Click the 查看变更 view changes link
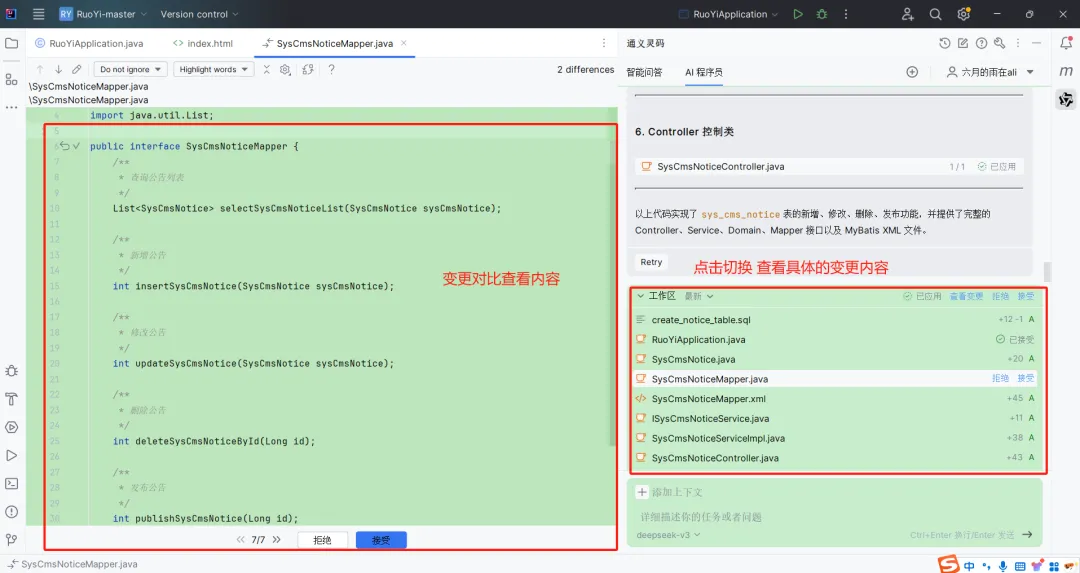The height and width of the screenshot is (573, 1080). (966, 296)
